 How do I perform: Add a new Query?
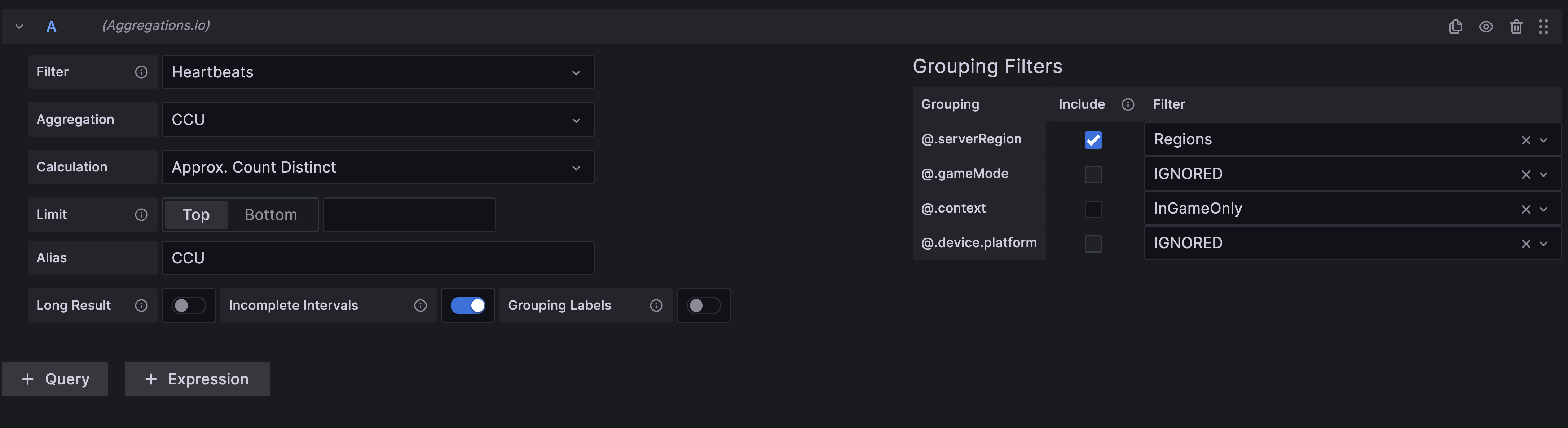(x=55, y=379)
